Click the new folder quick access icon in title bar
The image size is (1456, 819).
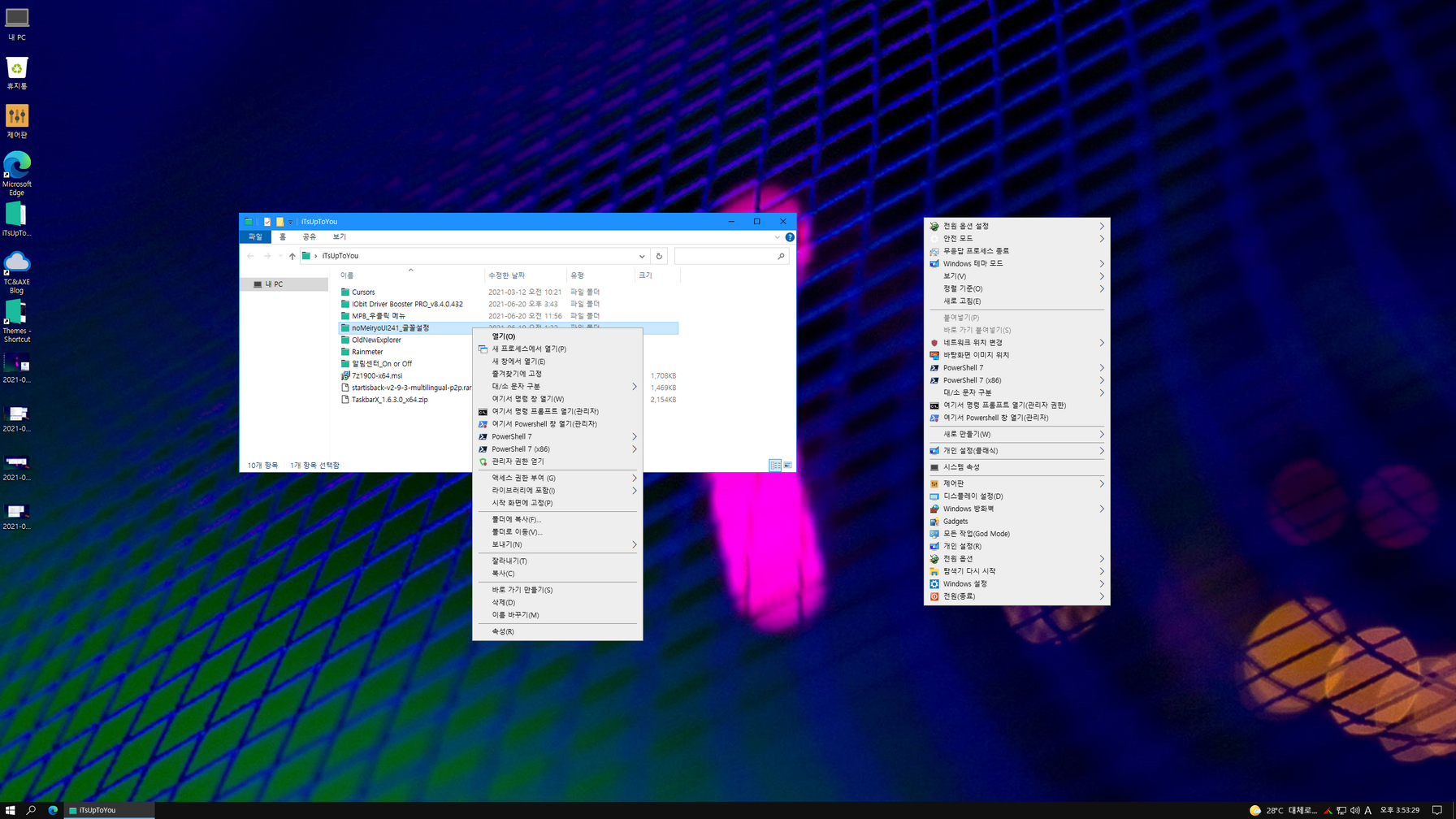click(279, 222)
